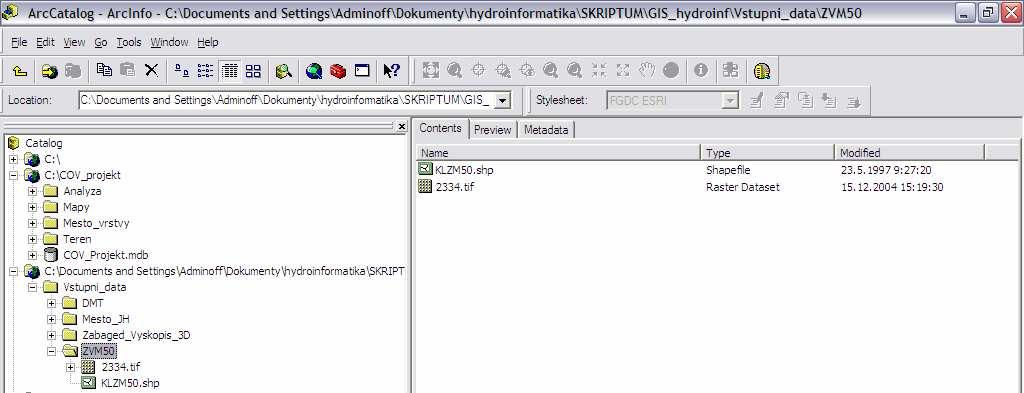
Task: Select the ZVM50 folder in the tree
Action: coord(99,351)
